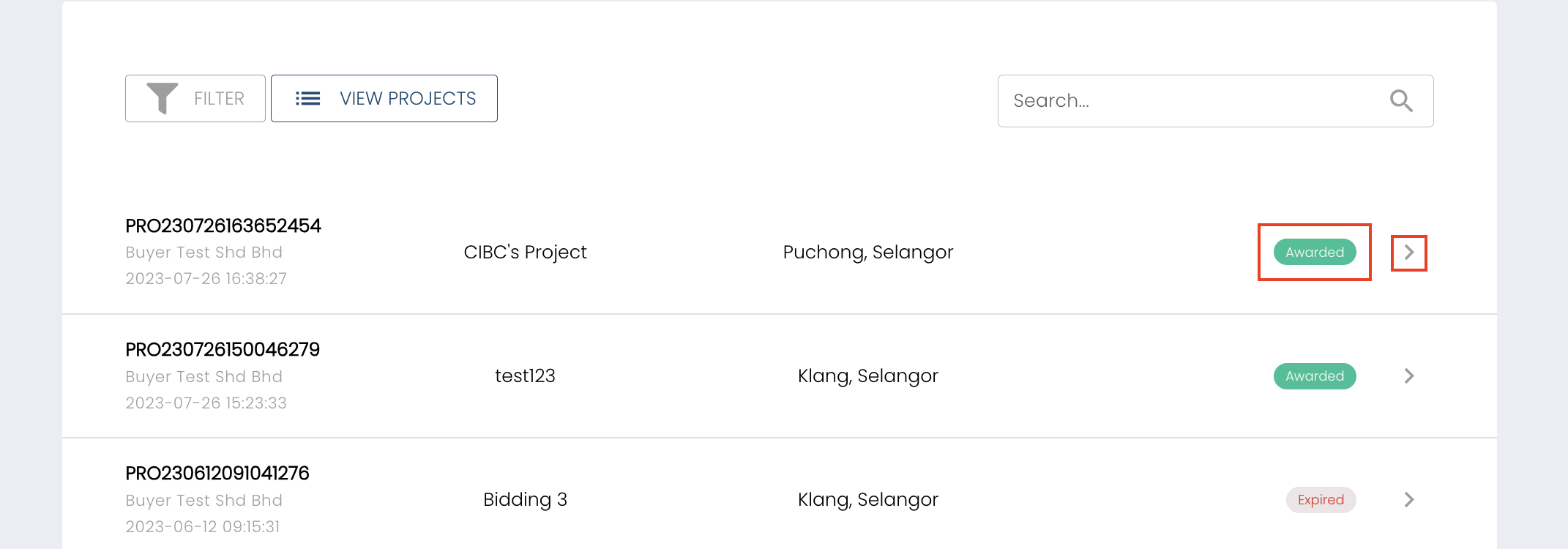The height and width of the screenshot is (549, 1568).
Task: Open project ID PRO230612091041276
Action: [x=217, y=473]
